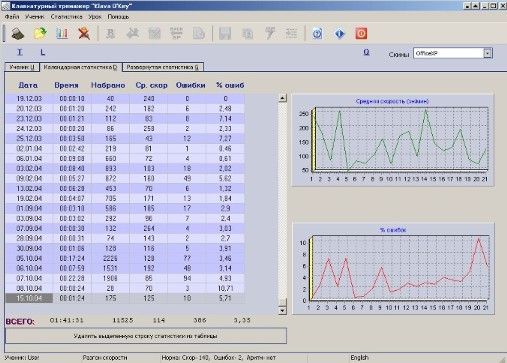Select the row dated 07.10.04
The height and width of the screenshot is (363, 507).
click(x=125, y=278)
